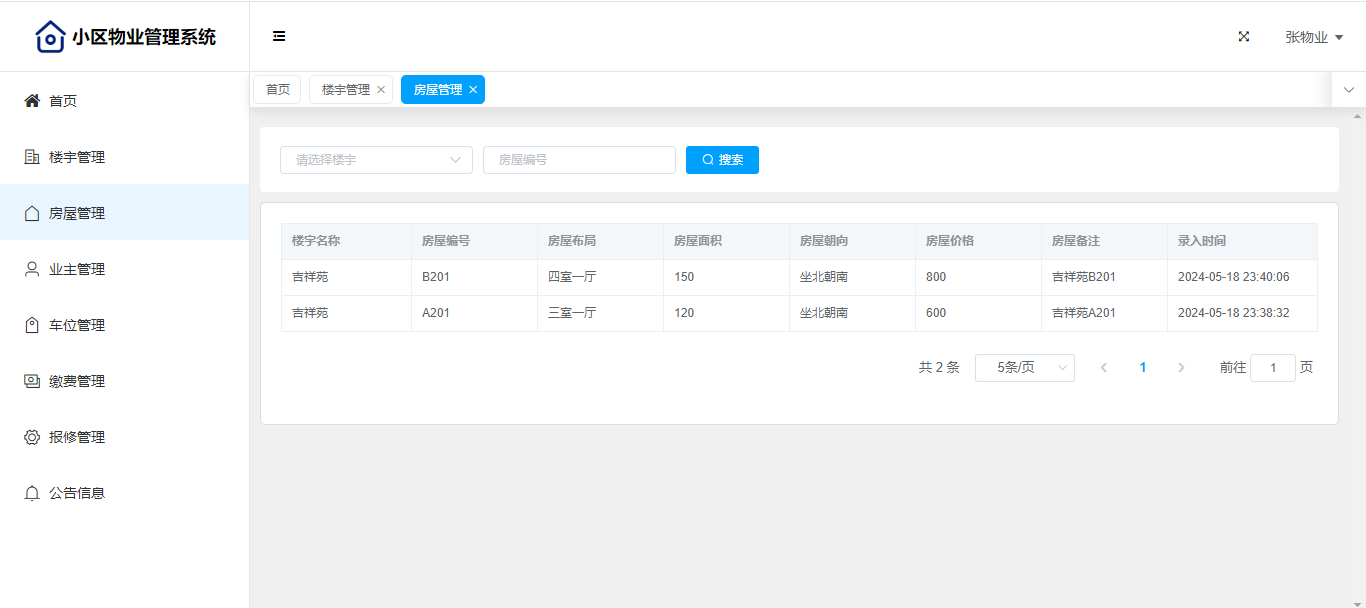Close the 房屋管理 tab

click(x=473, y=90)
